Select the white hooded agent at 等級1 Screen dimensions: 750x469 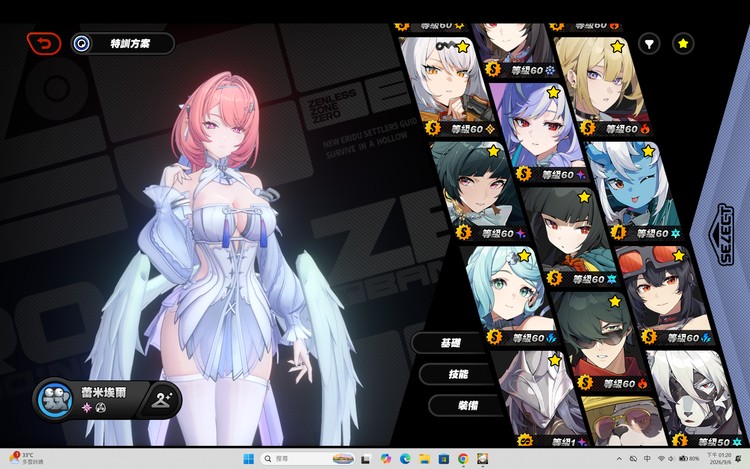pyautogui.click(x=540, y=399)
